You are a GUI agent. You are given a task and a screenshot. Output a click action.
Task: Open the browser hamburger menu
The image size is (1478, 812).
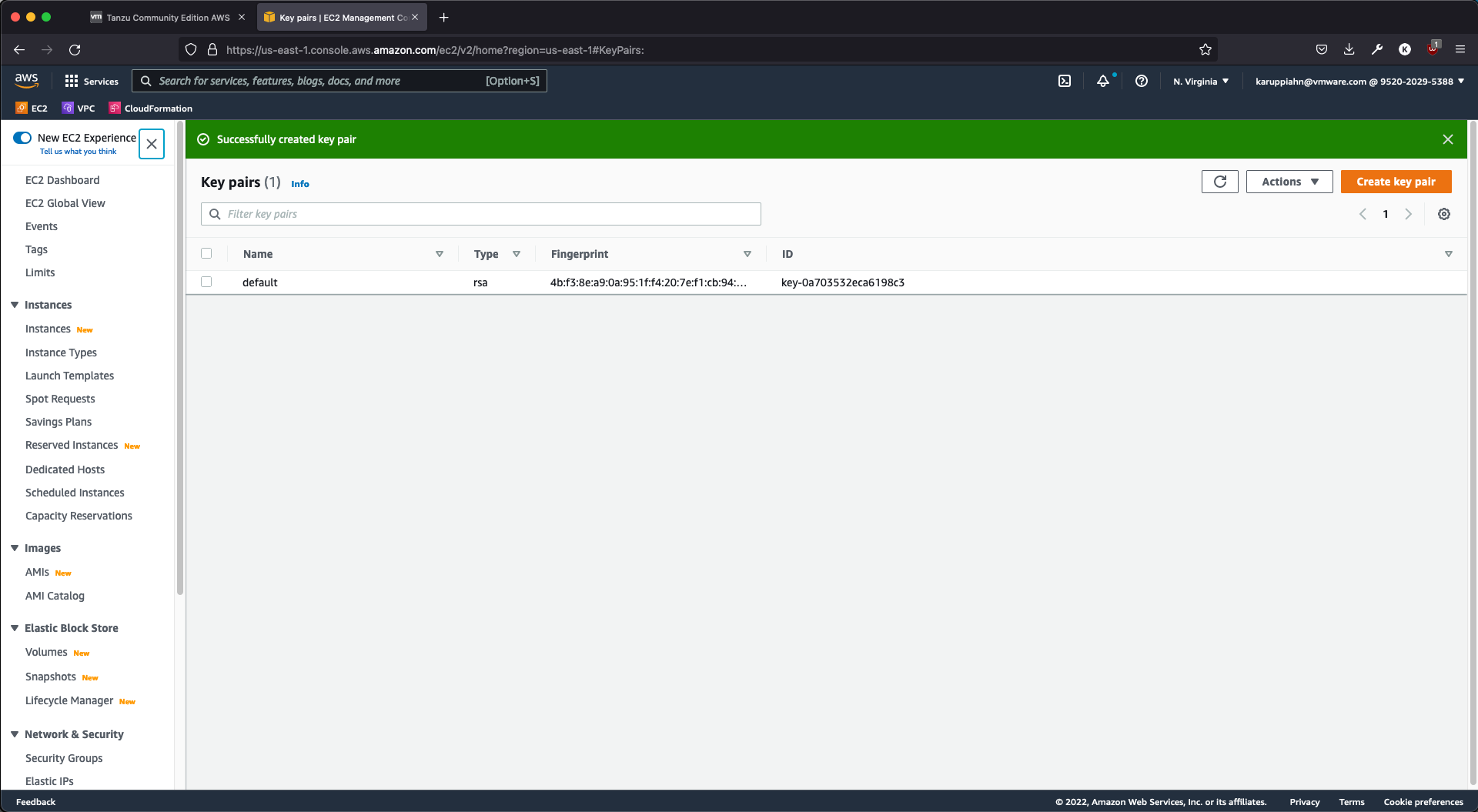click(1460, 50)
